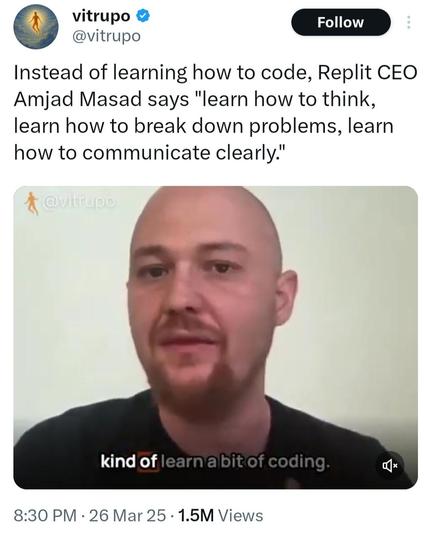Follow the vitrupo account
This screenshot has height=536, width=429.
pos(340,23)
